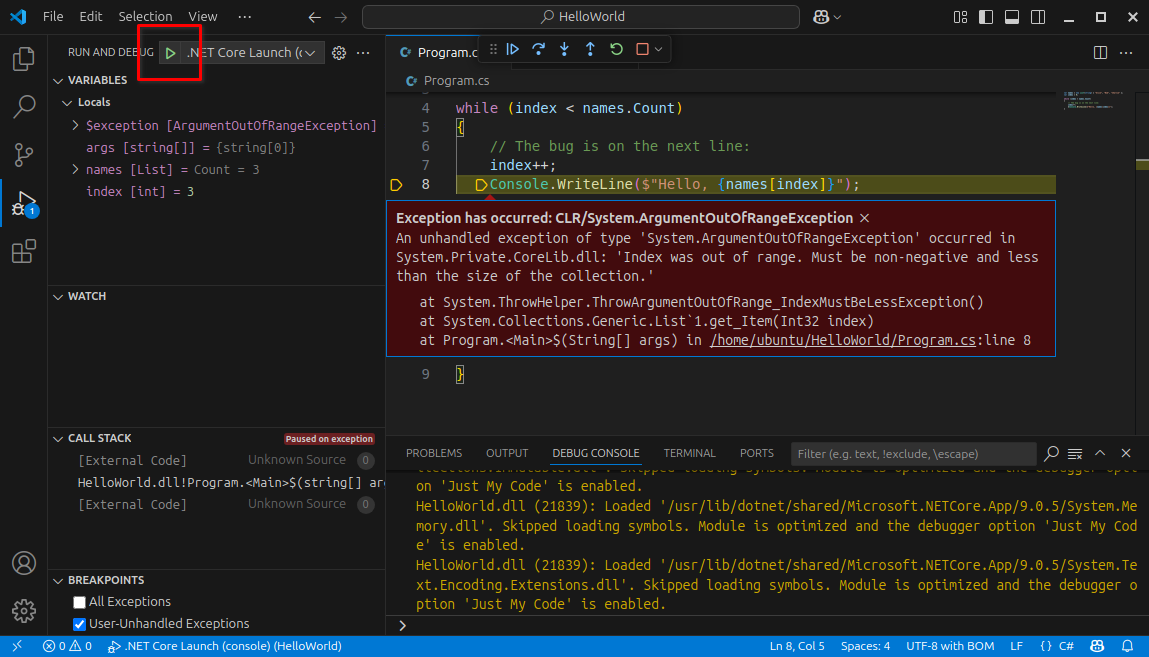The height and width of the screenshot is (657, 1149).
Task: Stop the debug session
Action: 642,49
